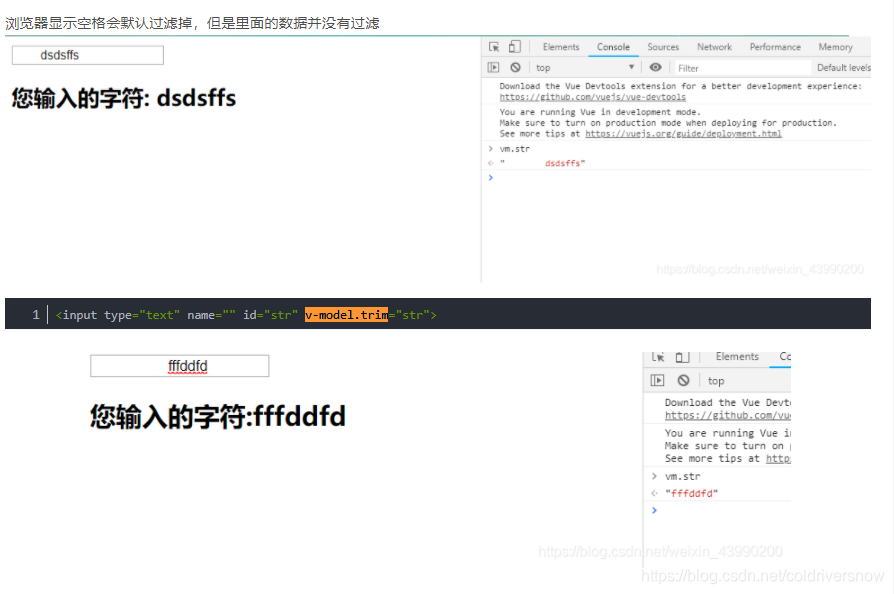Open the Network tab

(x=714, y=46)
